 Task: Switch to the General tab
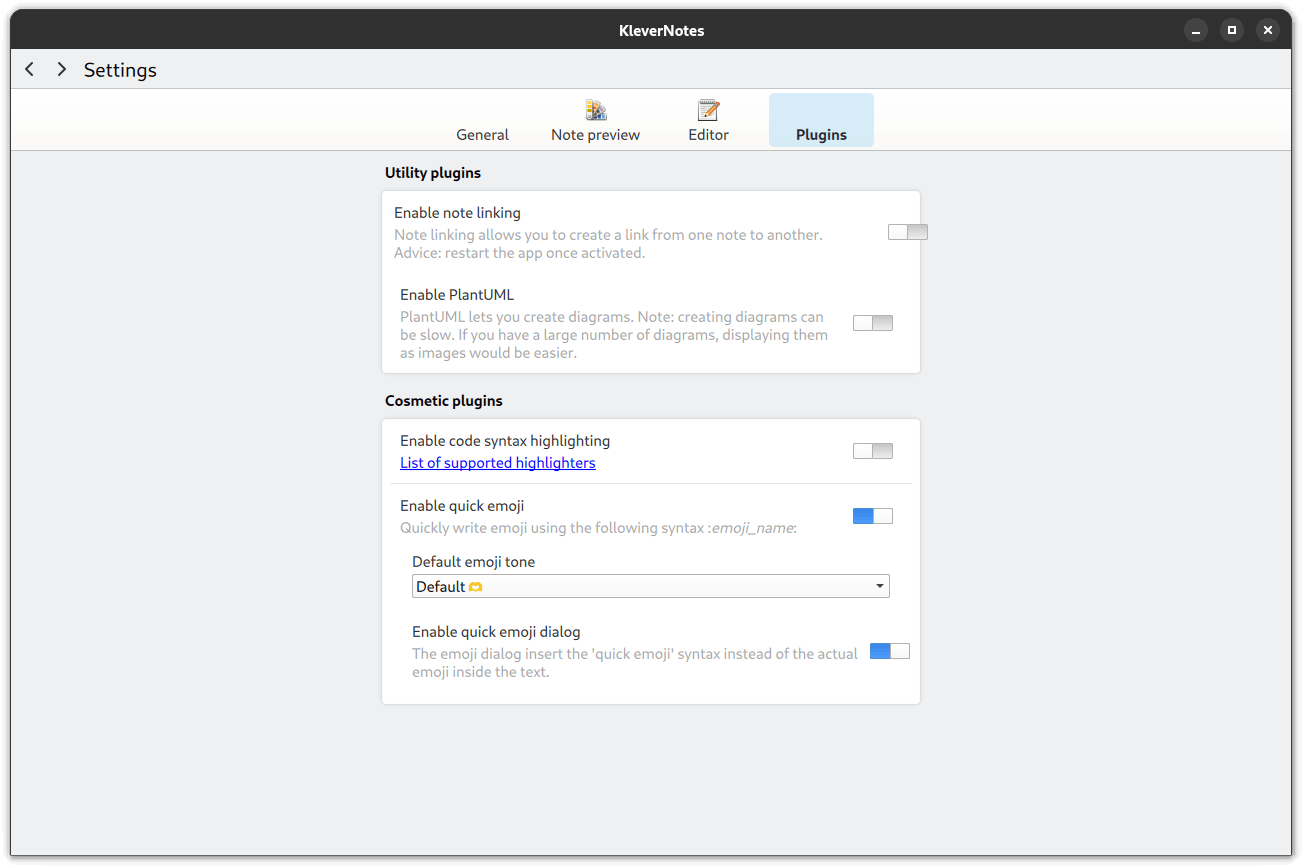point(482,135)
